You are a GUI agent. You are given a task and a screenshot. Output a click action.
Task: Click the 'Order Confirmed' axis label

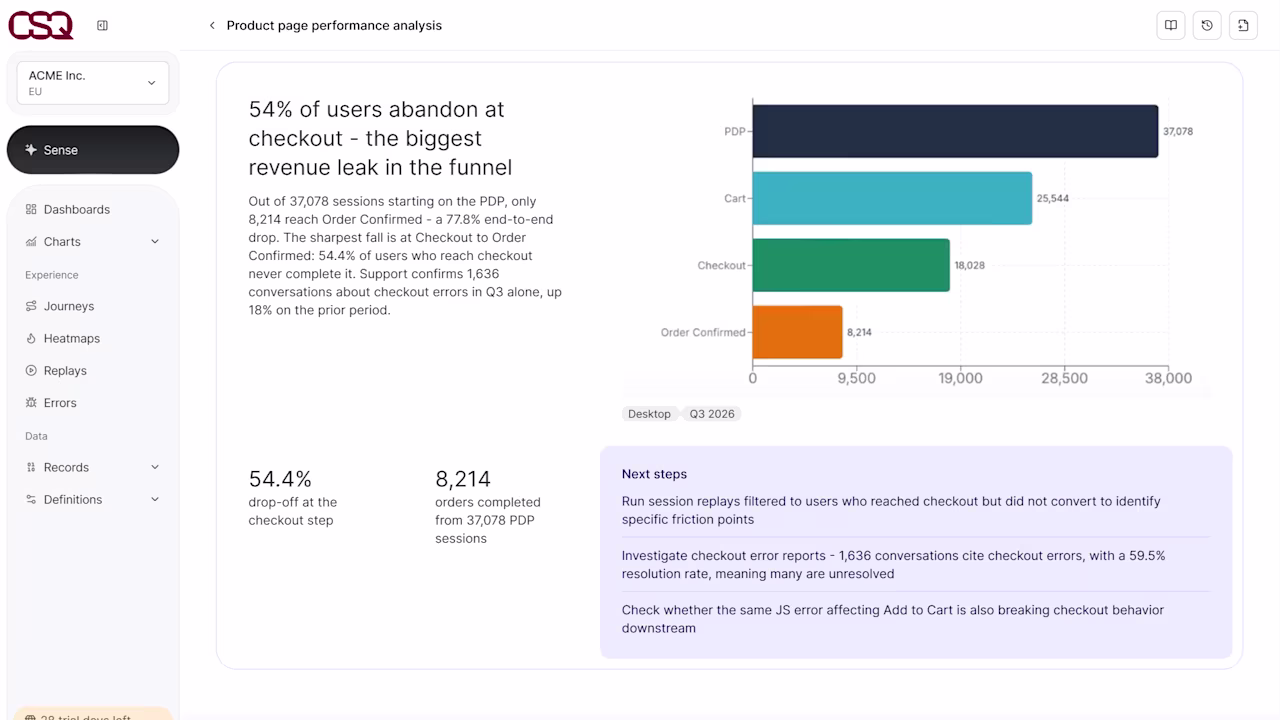coord(703,333)
